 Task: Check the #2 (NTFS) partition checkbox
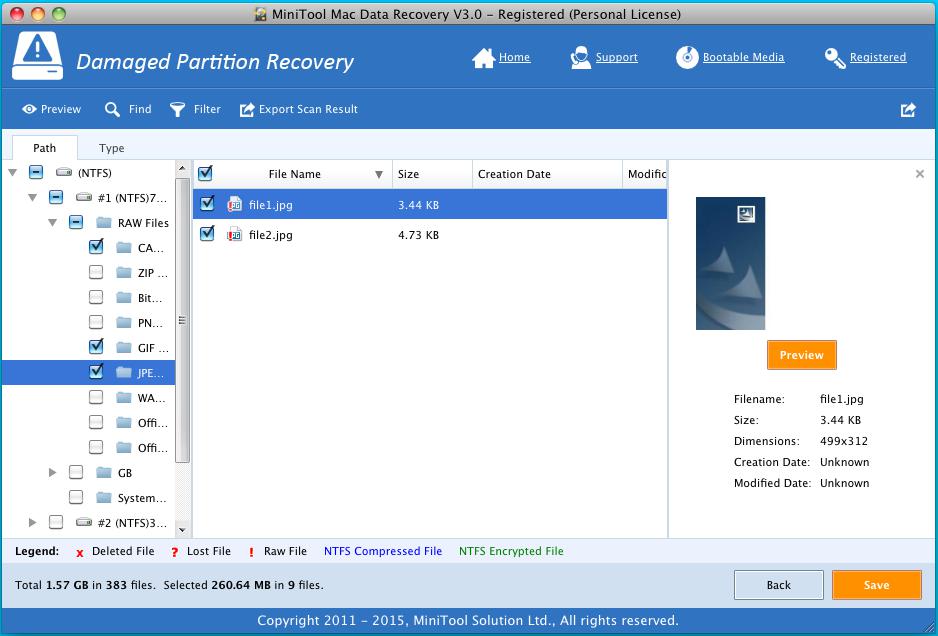pyautogui.click(x=56, y=523)
